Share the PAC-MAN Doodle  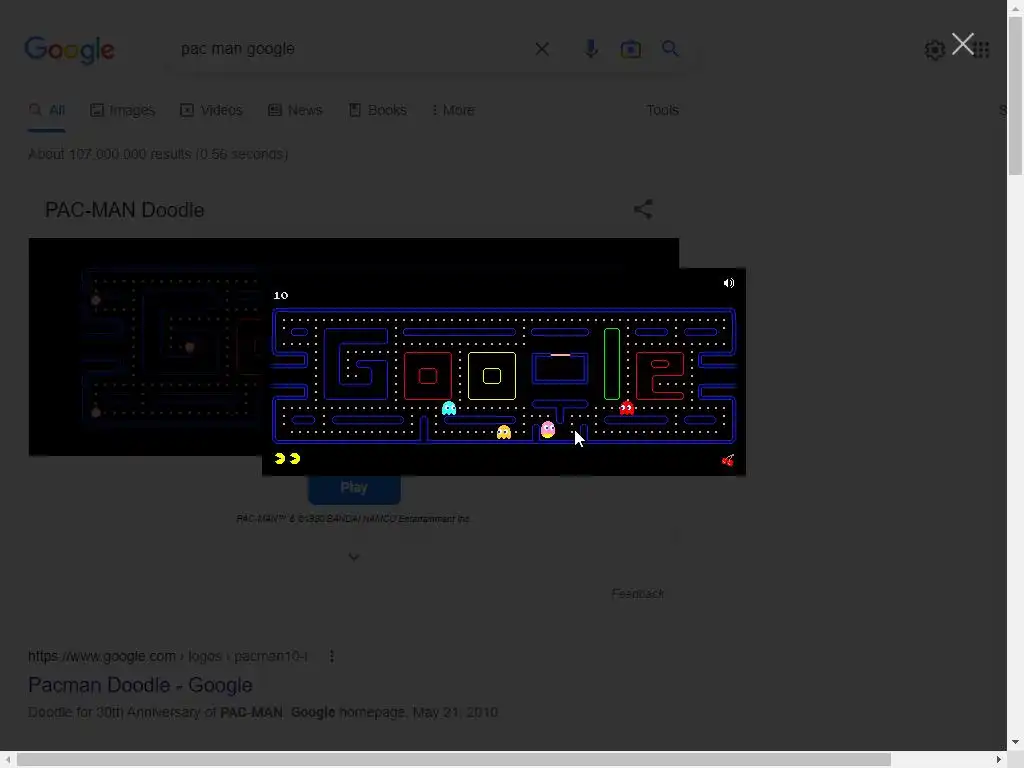point(643,209)
